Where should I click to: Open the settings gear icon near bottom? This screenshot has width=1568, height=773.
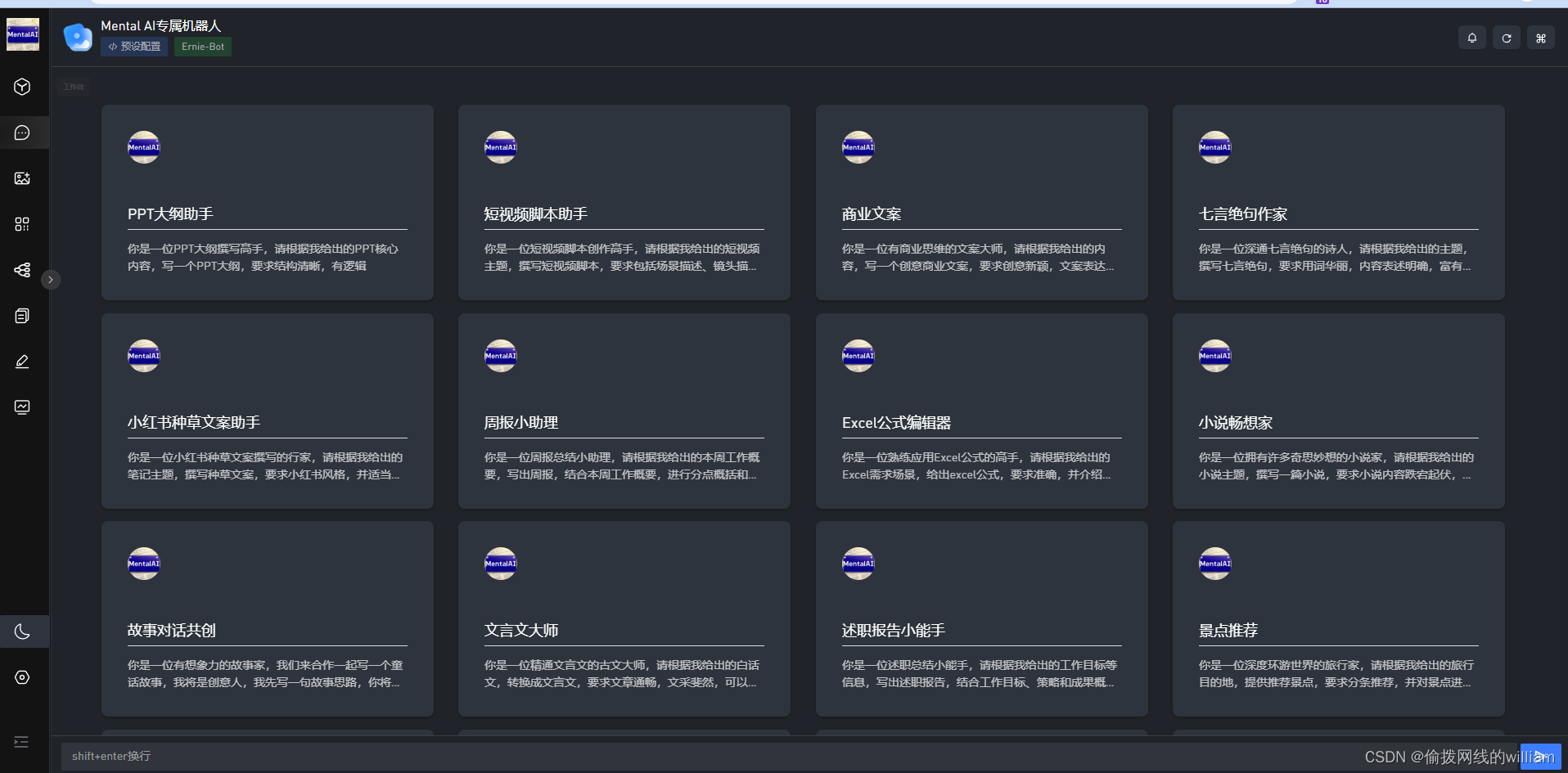tap(21, 677)
